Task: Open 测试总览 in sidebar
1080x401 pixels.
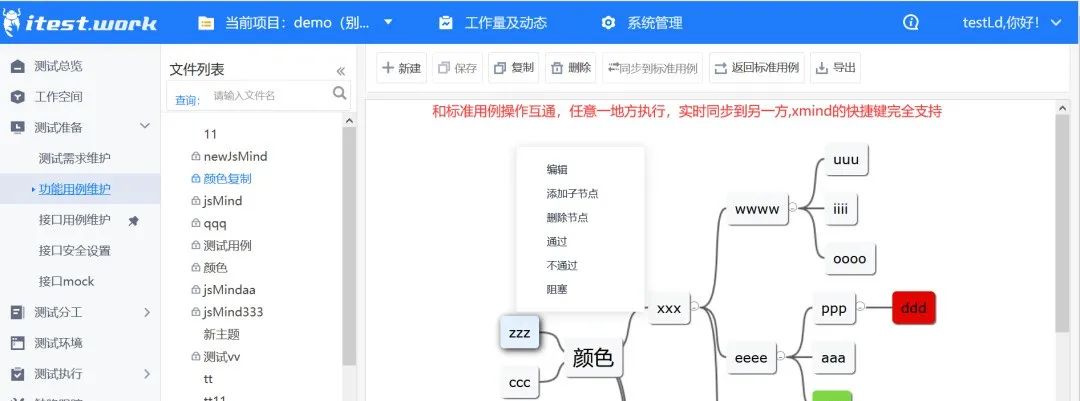Action: [59, 66]
